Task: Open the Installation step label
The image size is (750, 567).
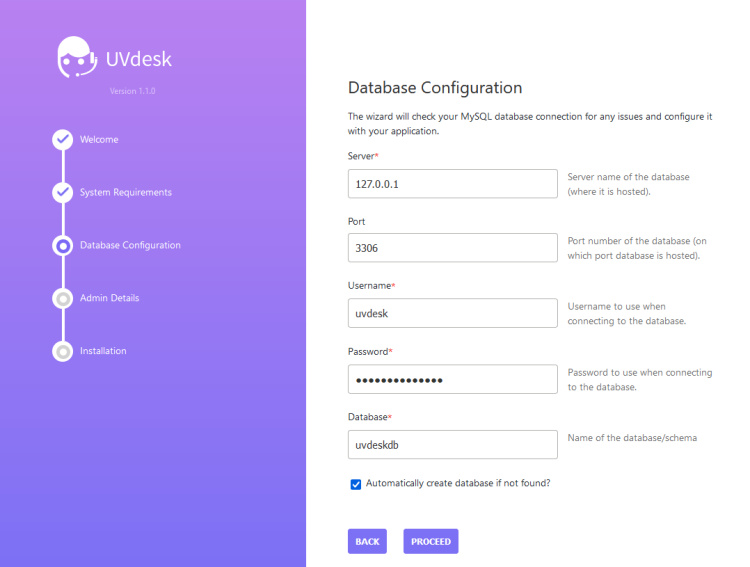Action: click(x=103, y=351)
